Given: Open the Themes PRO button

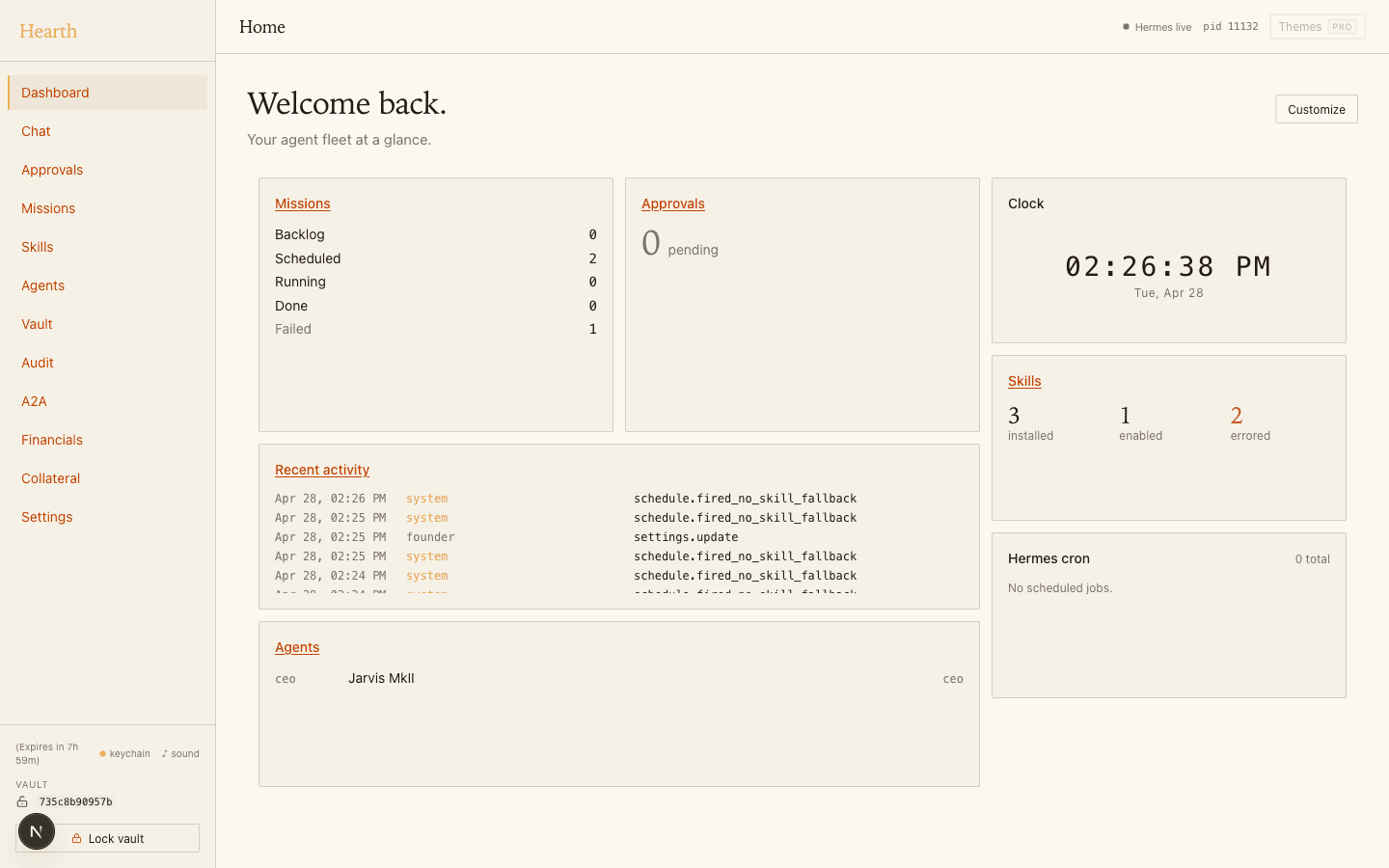Looking at the screenshot, I should pos(1318,27).
